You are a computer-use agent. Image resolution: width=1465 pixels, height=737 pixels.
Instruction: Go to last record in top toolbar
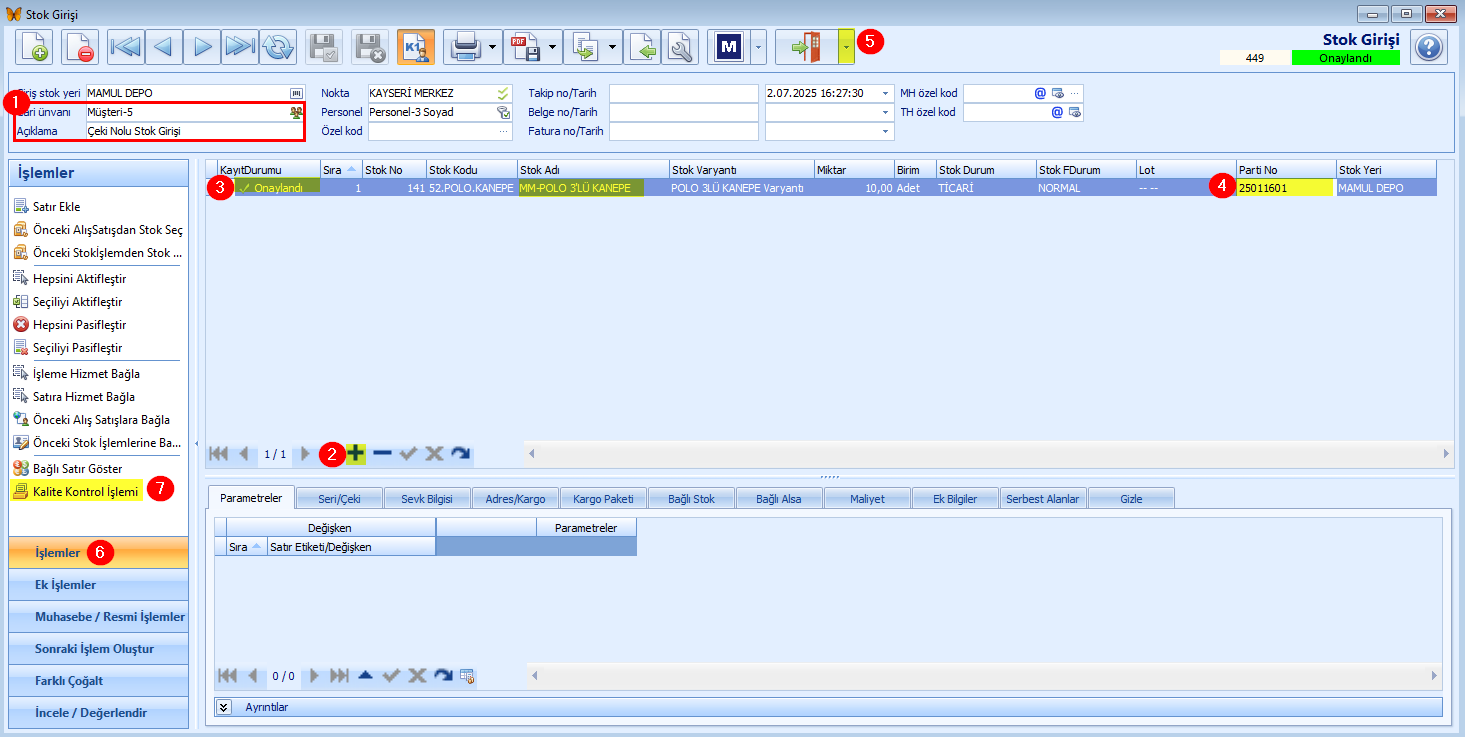click(x=240, y=47)
